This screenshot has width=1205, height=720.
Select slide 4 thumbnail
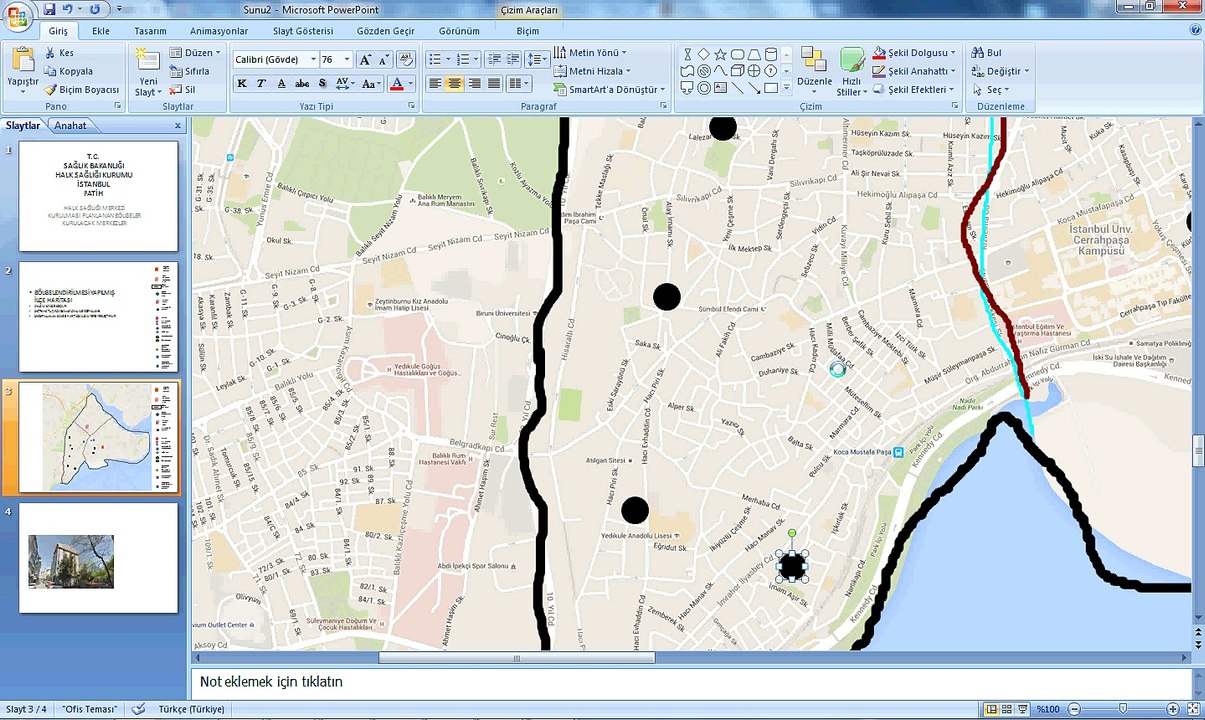pyautogui.click(x=98, y=558)
